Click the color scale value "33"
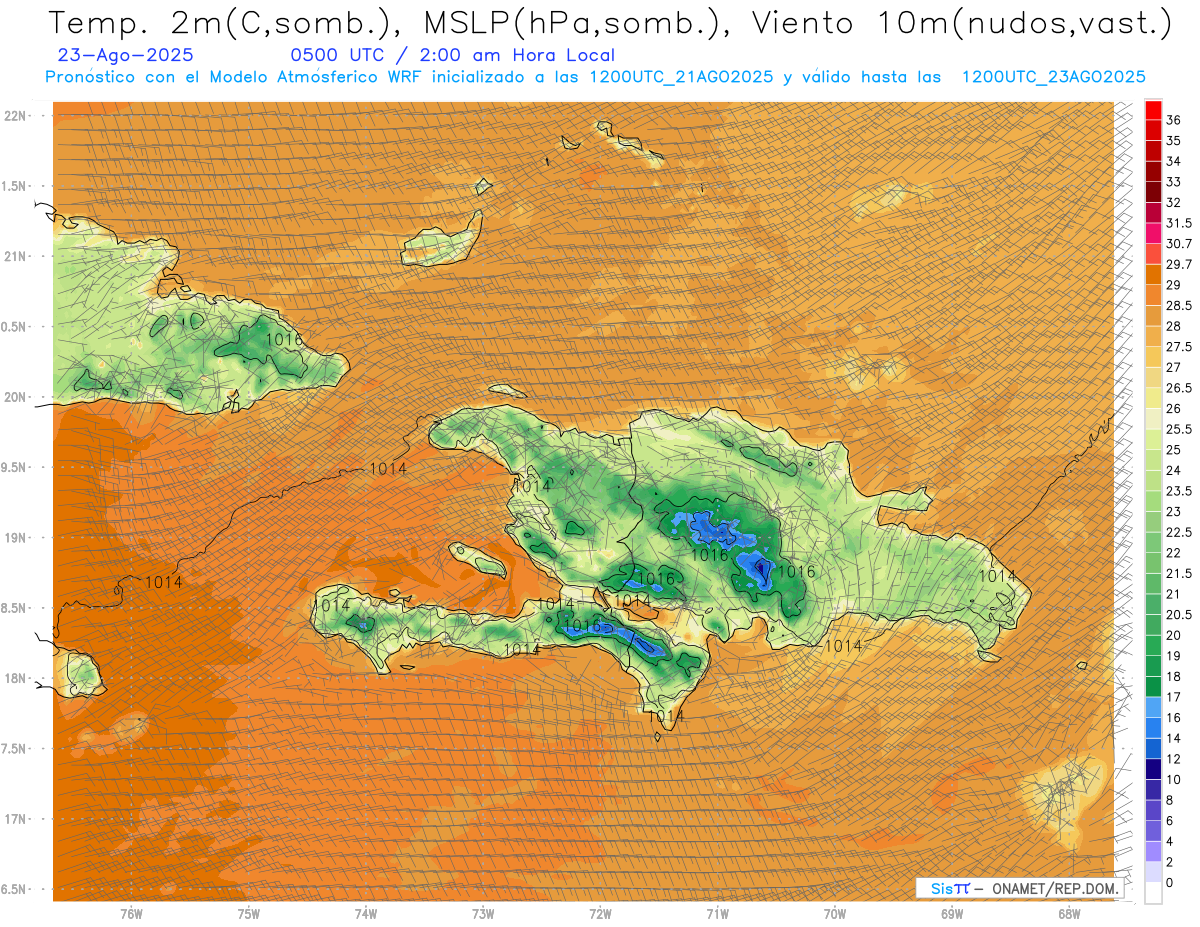 [1173, 182]
